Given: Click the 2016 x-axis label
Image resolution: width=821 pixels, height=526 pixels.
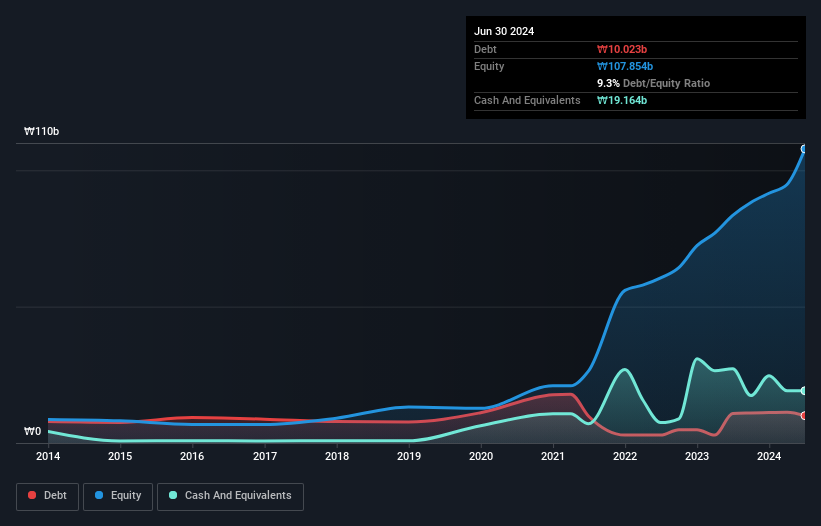Looking at the screenshot, I should 192,456.
